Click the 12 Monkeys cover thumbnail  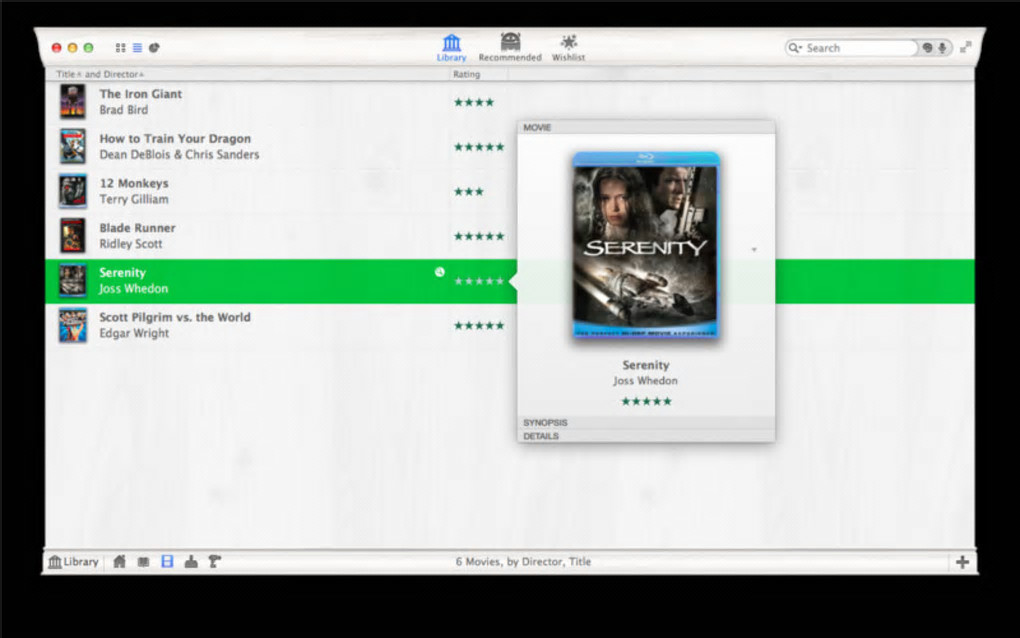(73, 191)
